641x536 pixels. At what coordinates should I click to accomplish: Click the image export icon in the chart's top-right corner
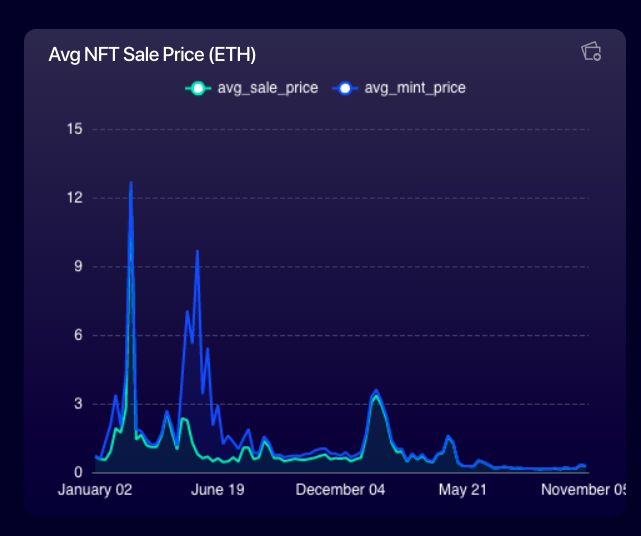(591, 52)
